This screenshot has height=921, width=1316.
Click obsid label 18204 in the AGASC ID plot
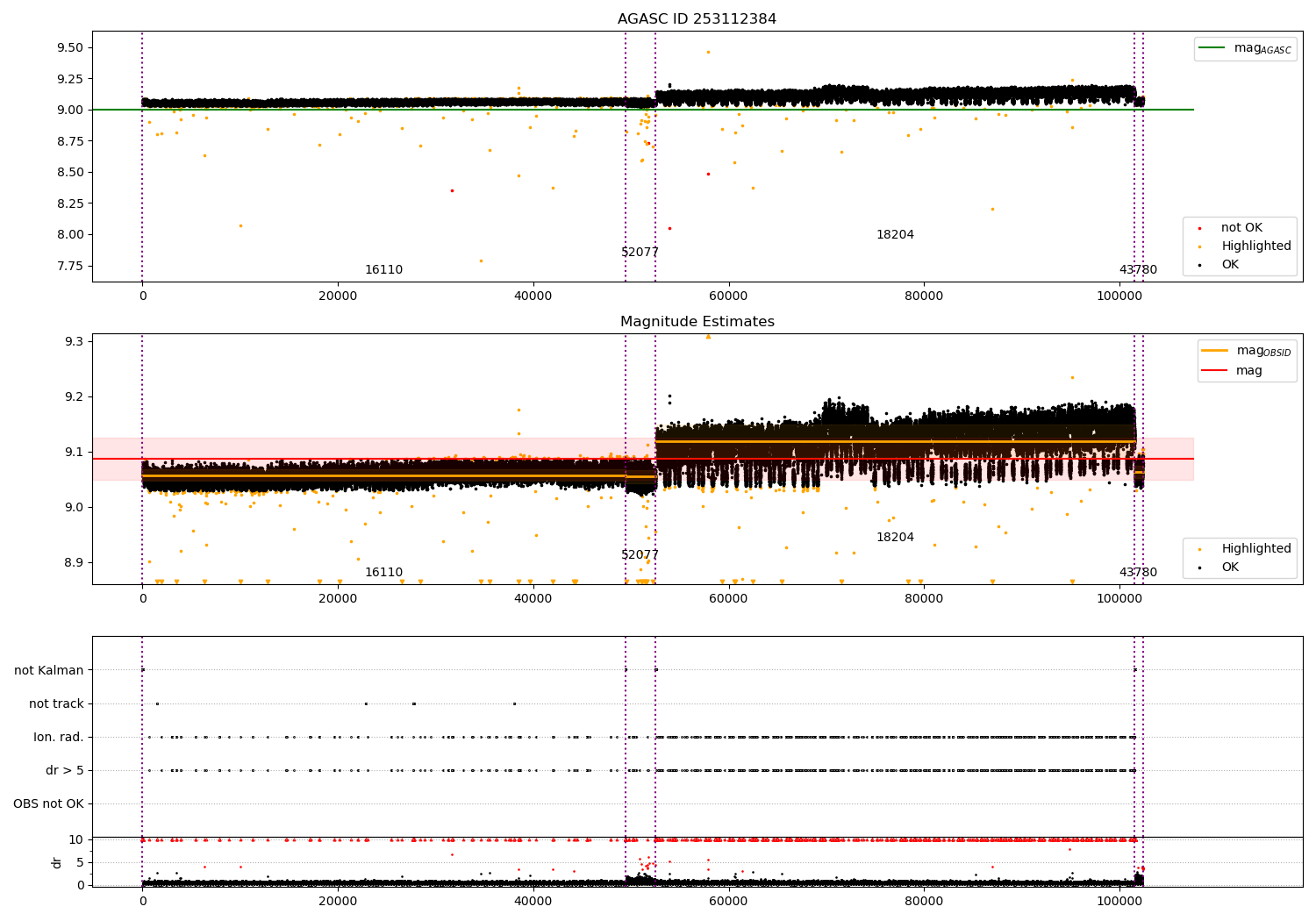tap(895, 235)
